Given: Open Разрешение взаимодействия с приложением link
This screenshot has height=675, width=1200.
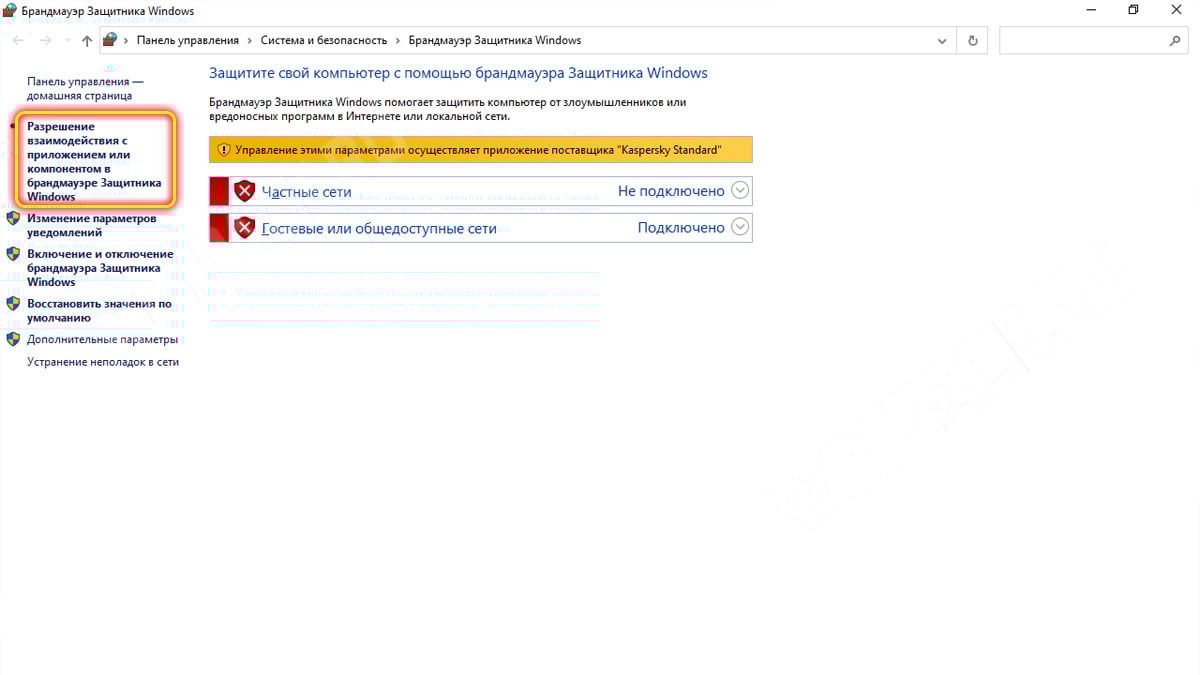Looking at the screenshot, I should [x=94, y=162].
